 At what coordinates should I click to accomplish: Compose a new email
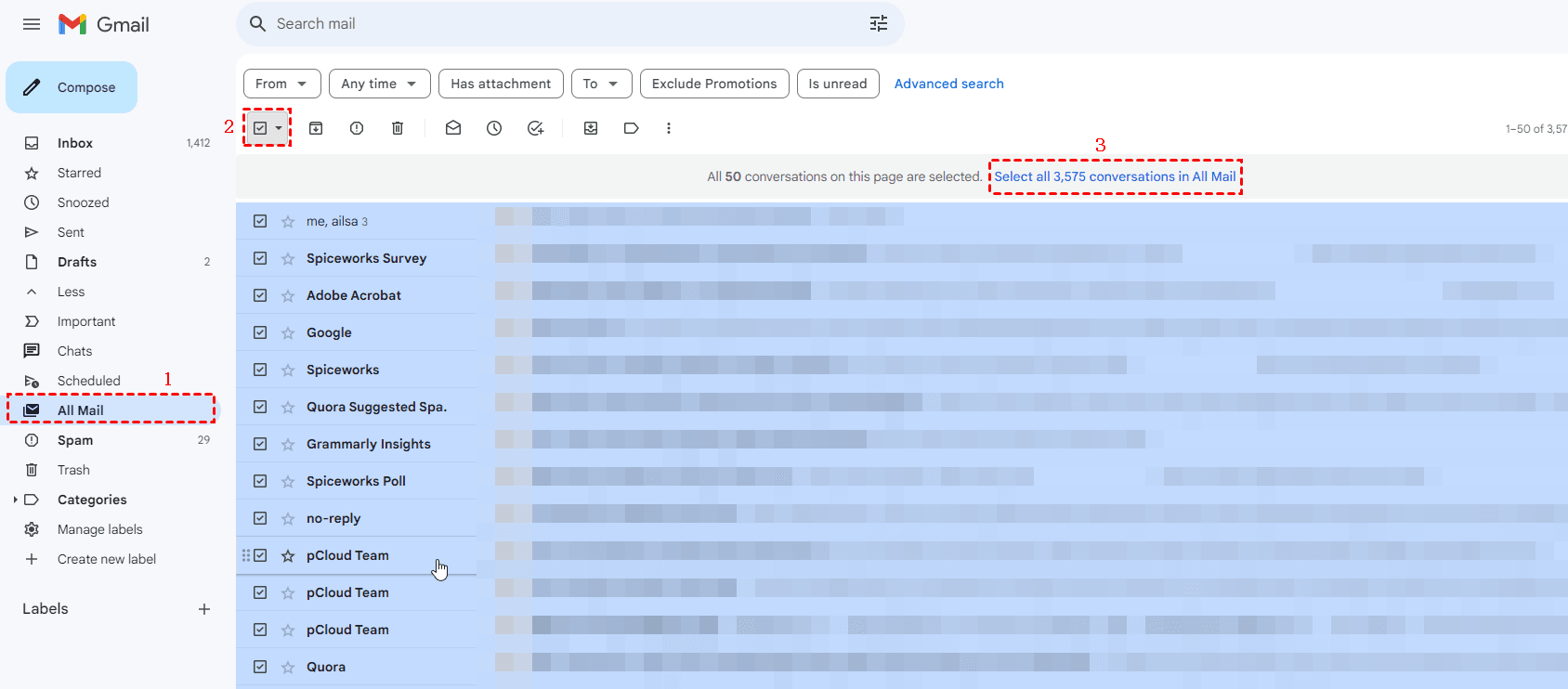click(x=72, y=87)
